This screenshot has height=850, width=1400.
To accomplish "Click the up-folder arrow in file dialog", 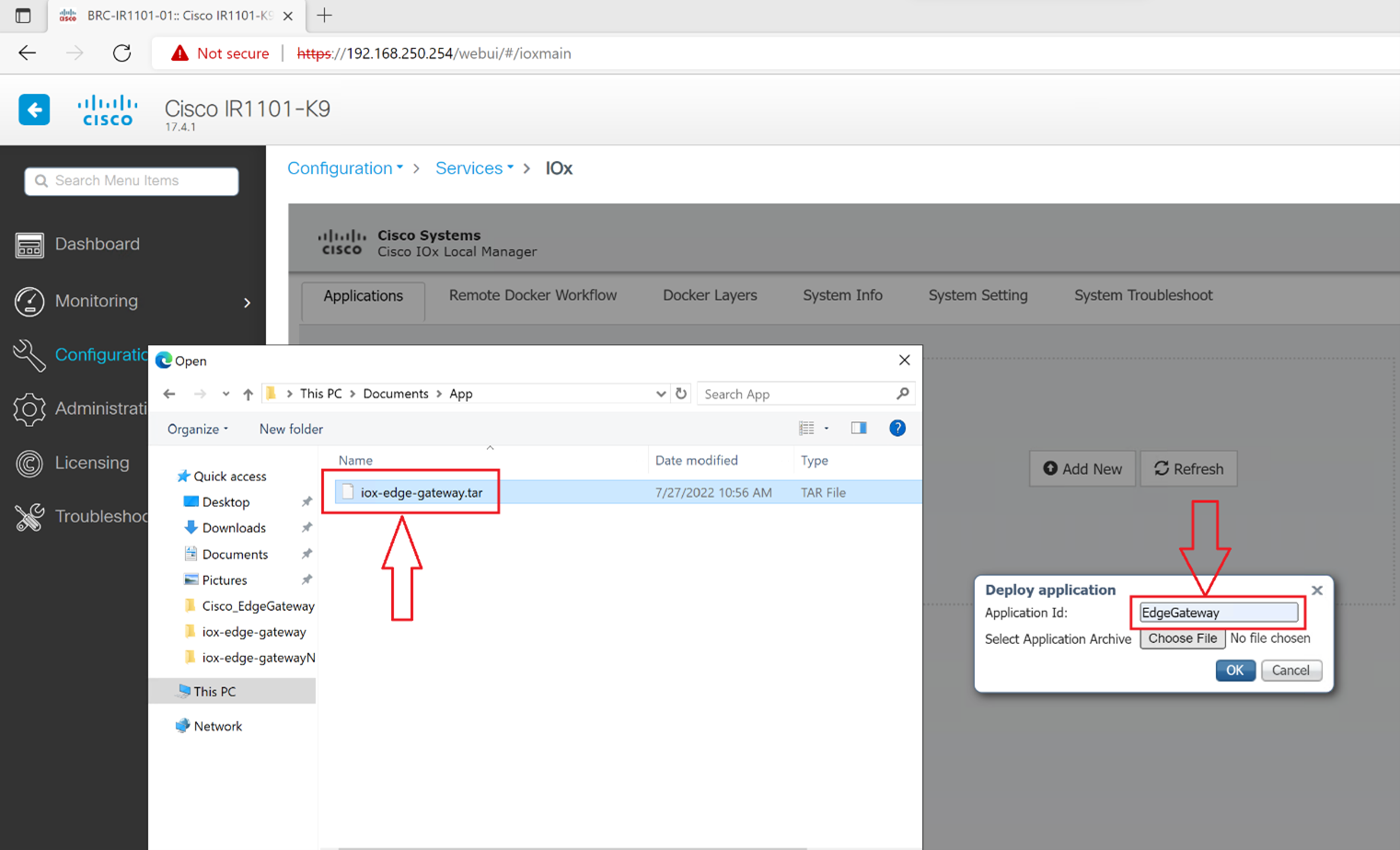I will (248, 395).
